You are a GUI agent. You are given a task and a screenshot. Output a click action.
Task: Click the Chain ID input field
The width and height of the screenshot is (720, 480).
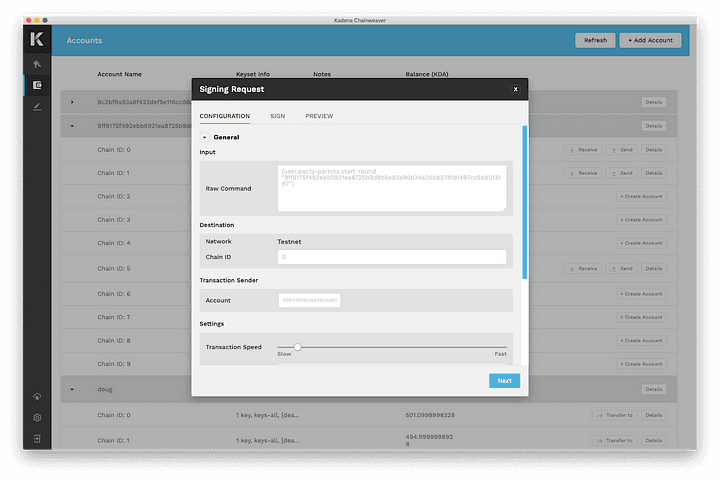click(x=392, y=257)
